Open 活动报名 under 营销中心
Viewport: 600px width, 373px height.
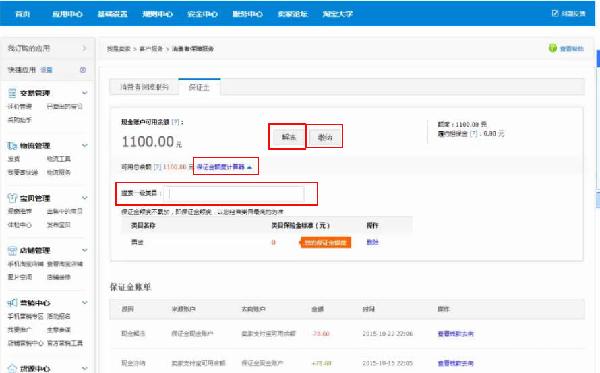coord(59,316)
